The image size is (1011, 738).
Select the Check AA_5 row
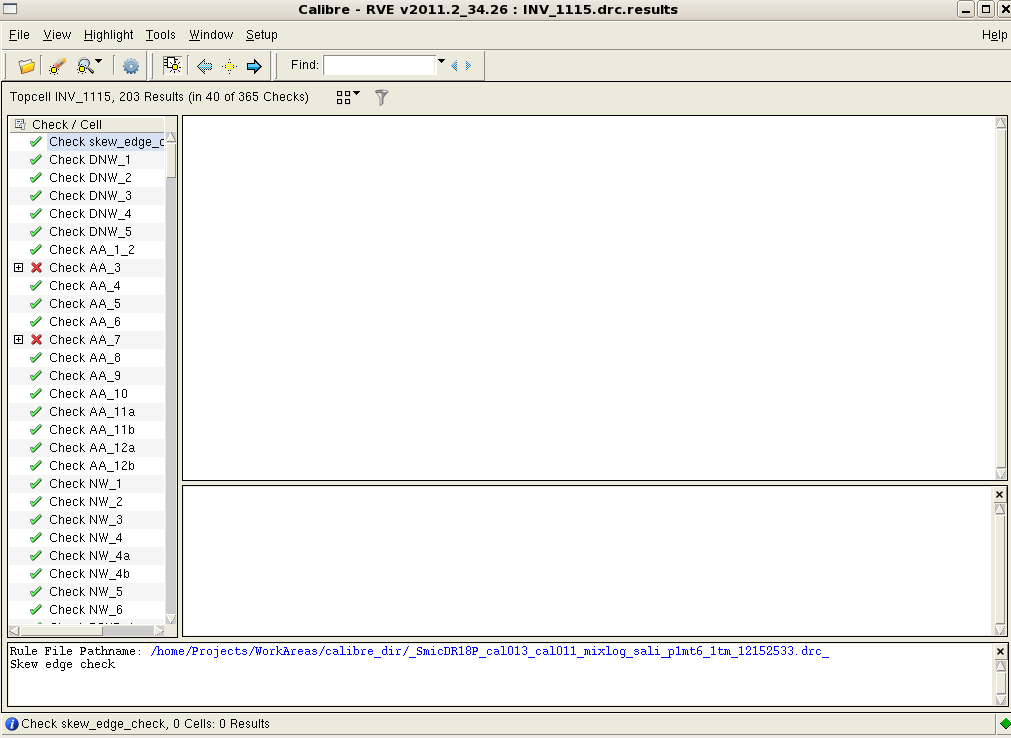[x=84, y=304]
